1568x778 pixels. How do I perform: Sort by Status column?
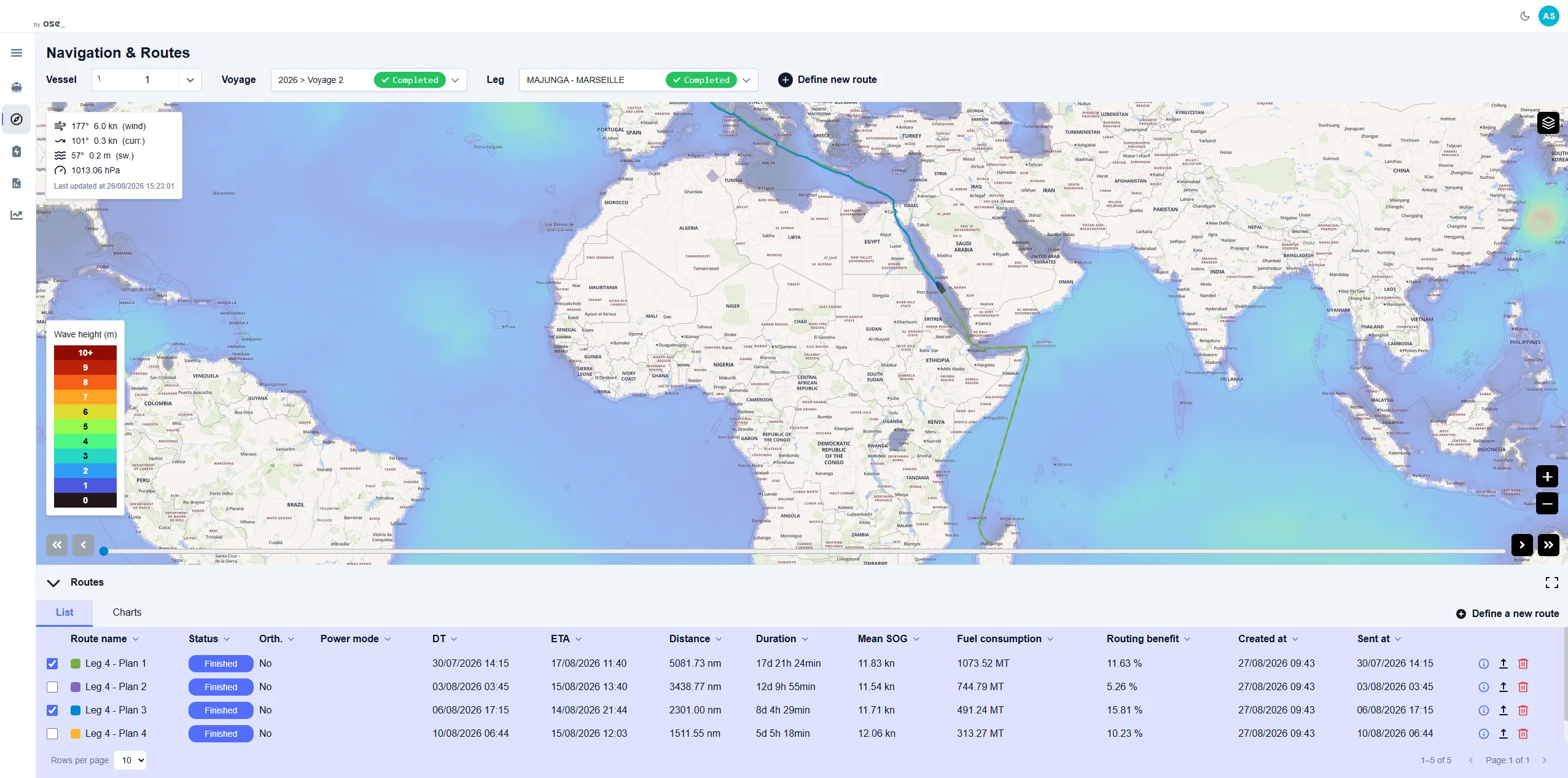pyautogui.click(x=209, y=639)
